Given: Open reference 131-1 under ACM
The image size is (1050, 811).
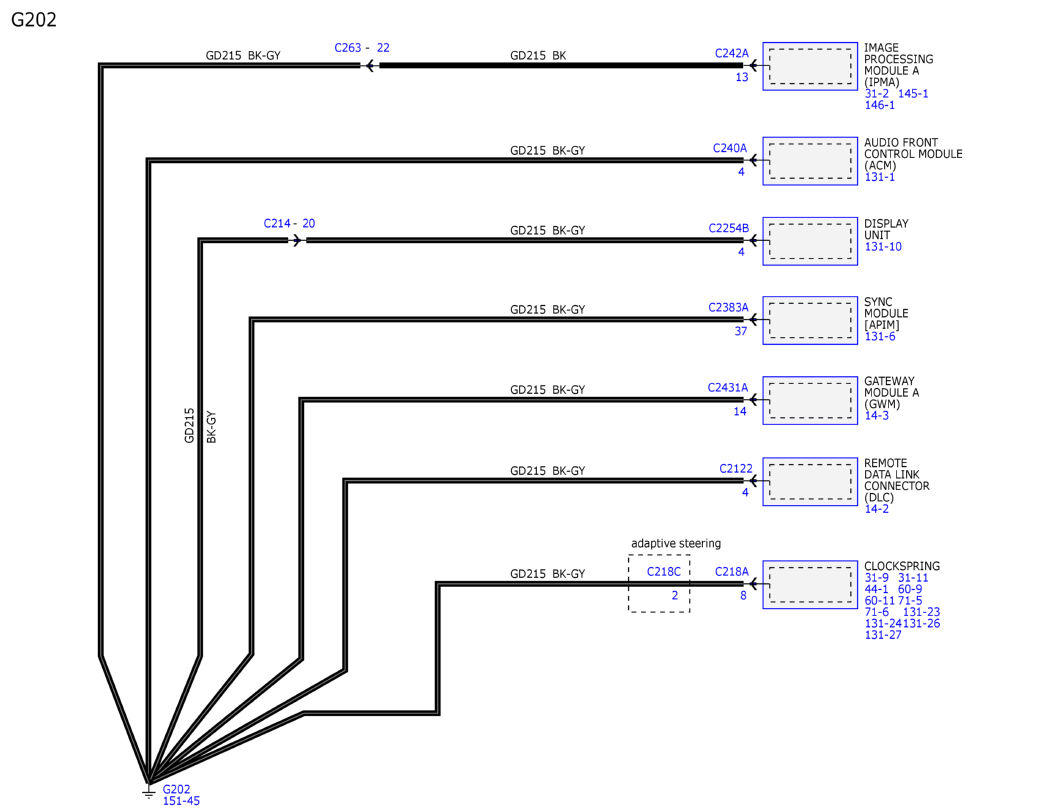Looking at the screenshot, I should click(879, 177).
